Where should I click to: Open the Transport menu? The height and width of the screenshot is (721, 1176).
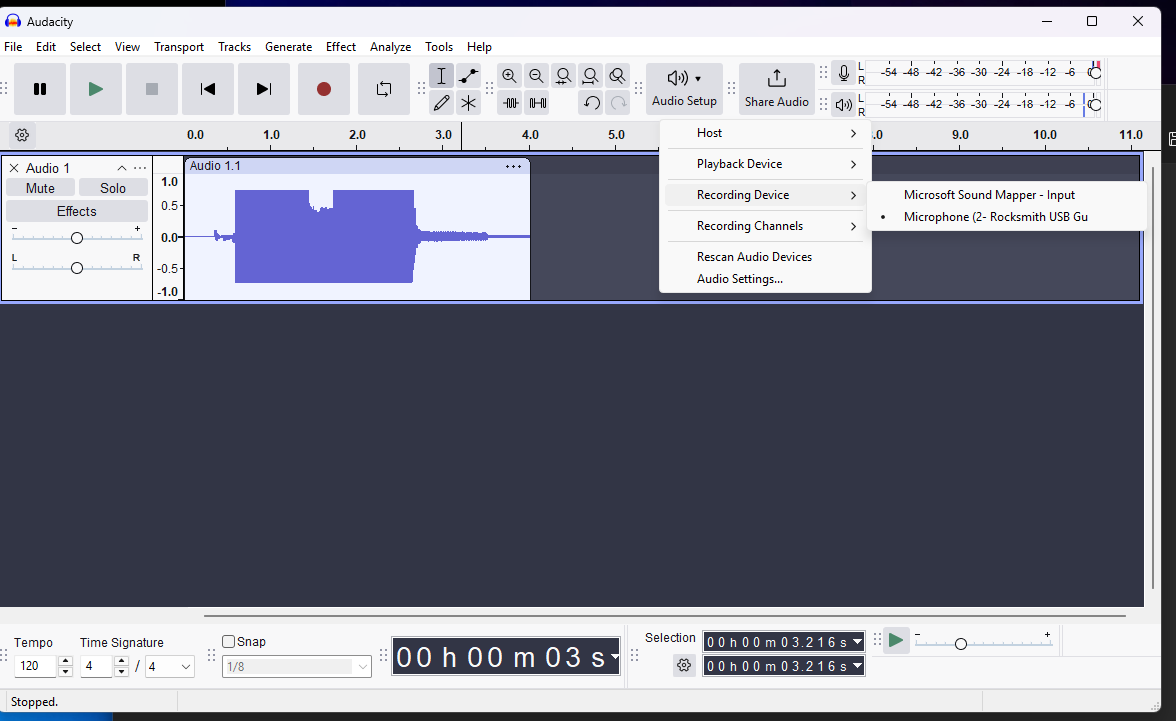[x=178, y=47]
